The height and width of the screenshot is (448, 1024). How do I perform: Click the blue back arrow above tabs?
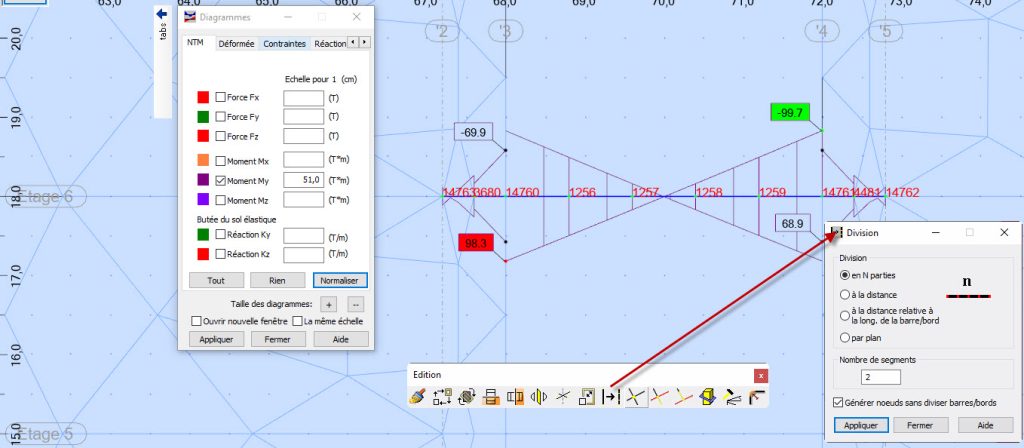click(163, 14)
